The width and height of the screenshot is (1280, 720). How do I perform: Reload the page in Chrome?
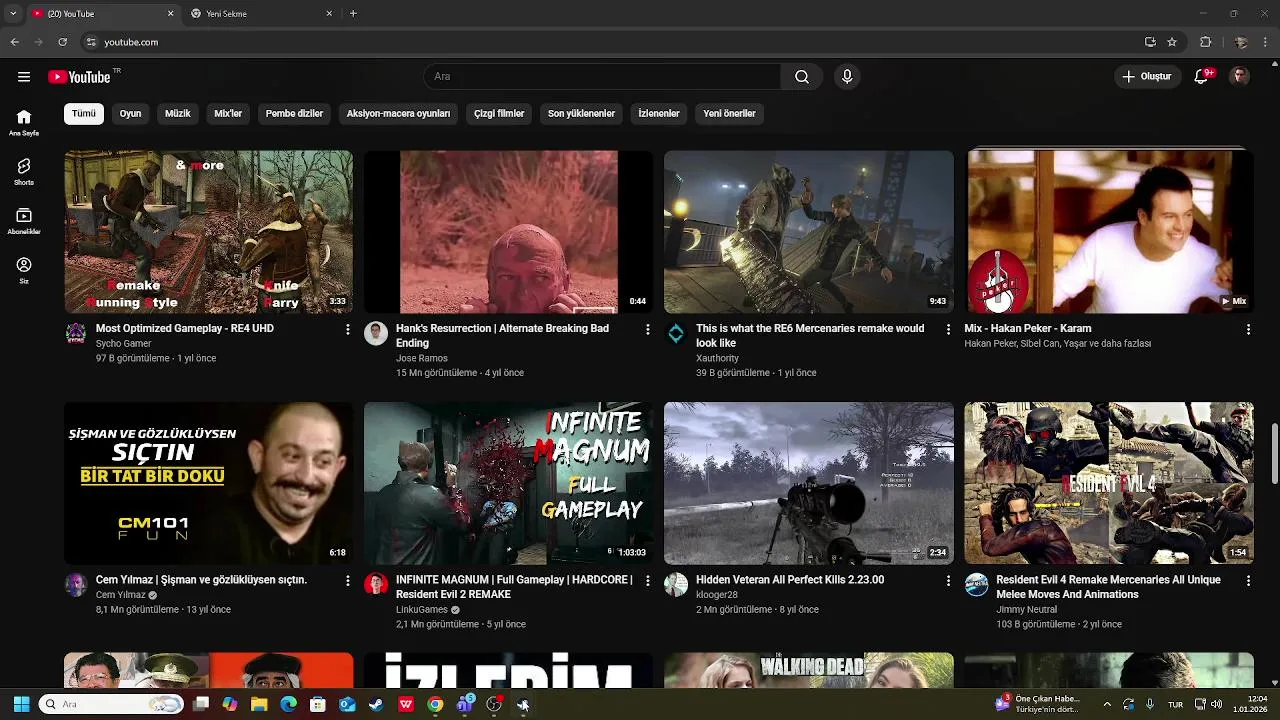coord(62,42)
